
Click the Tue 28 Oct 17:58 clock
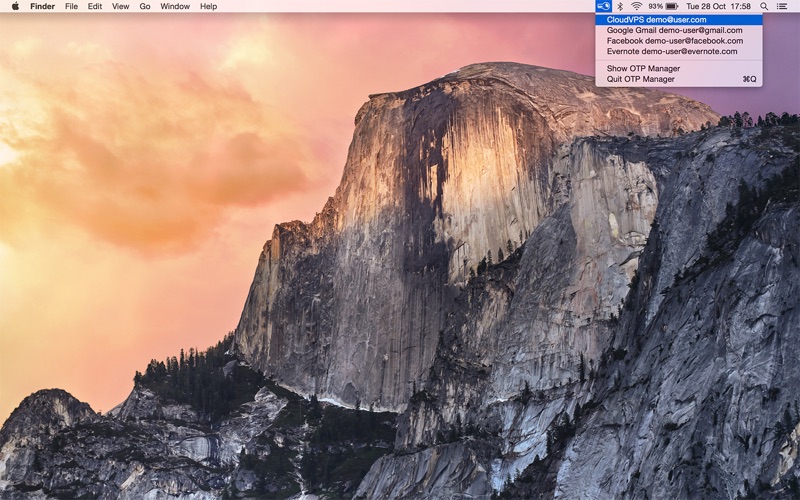tap(718, 6)
